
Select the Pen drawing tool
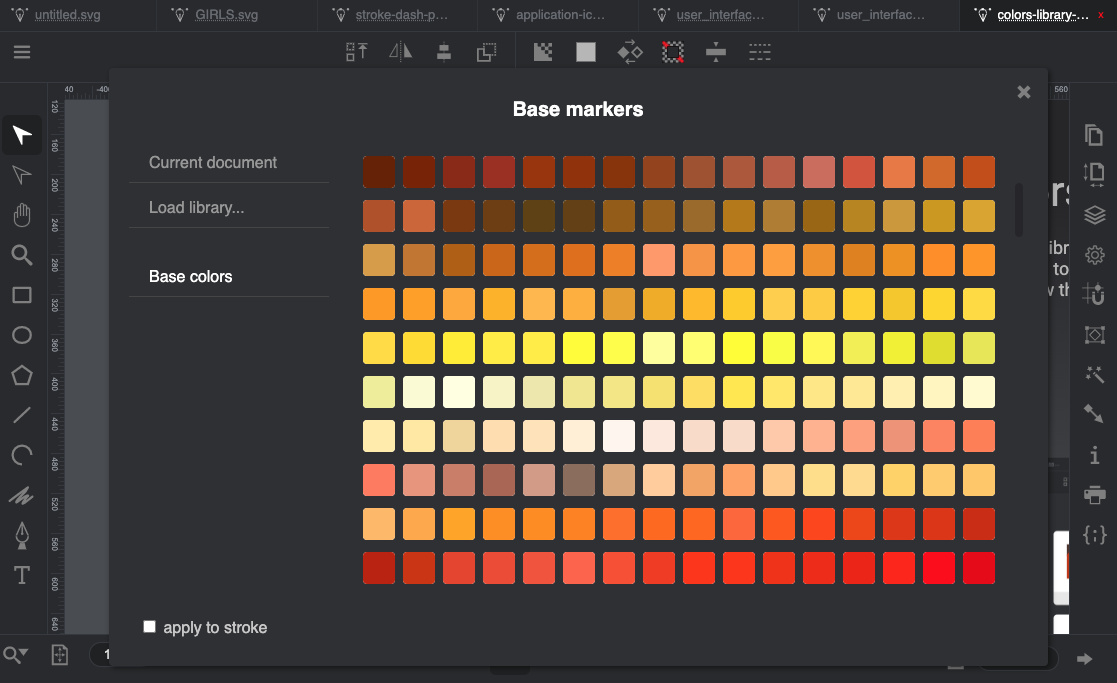point(22,535)
